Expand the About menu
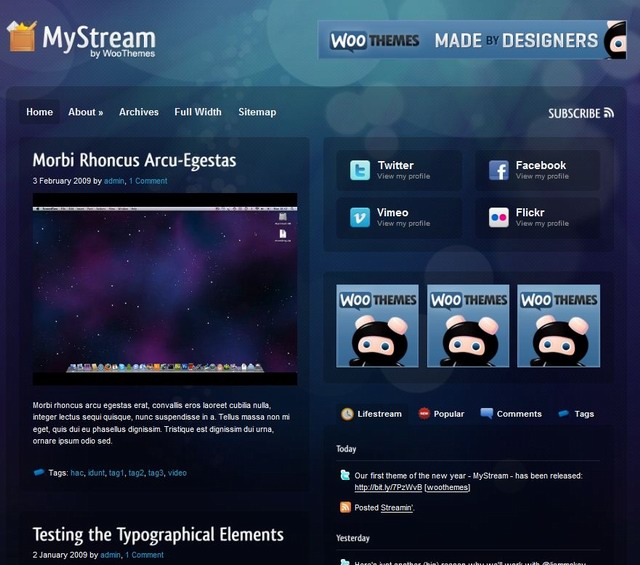Image resolution: width=640 pixels, height=565 pixels. (x=86, y=112)
